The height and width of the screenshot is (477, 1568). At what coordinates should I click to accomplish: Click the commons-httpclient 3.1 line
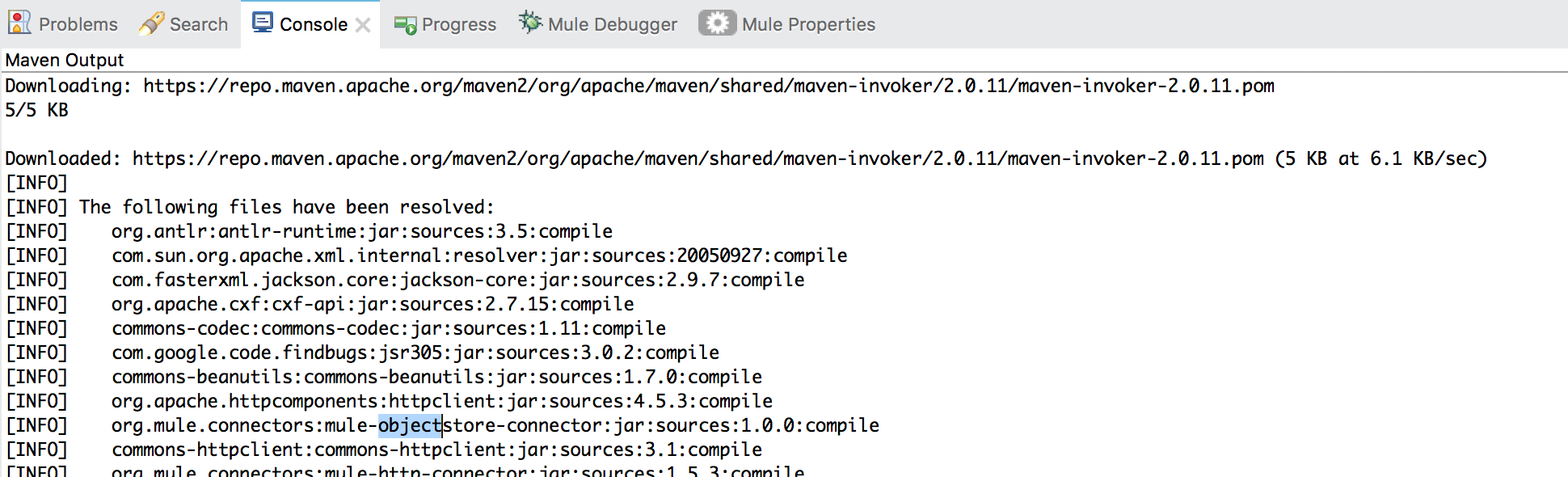[x=383, y=450]
